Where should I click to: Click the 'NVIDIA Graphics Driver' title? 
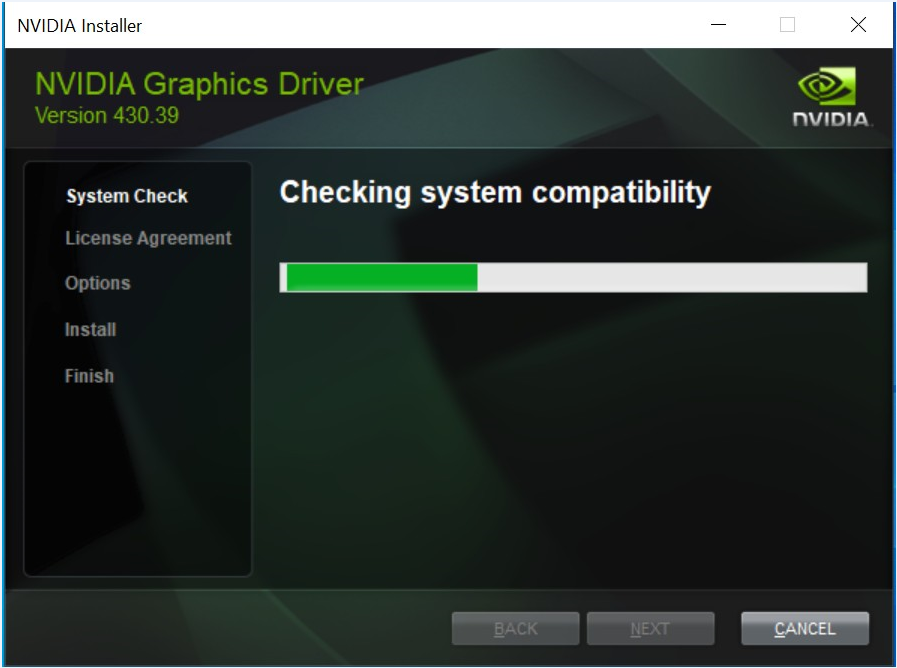pyautogui.click(x=199, y=84)
